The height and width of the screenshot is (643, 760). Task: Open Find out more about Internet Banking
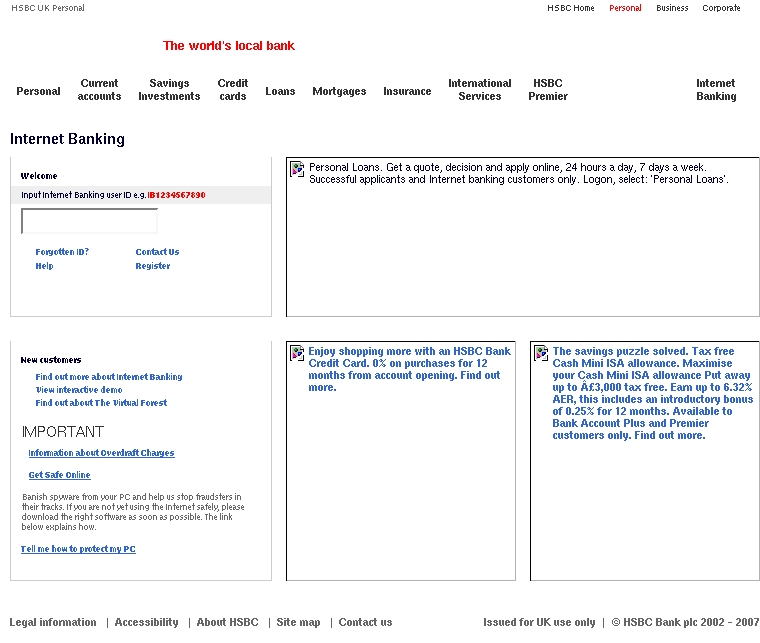109,377
